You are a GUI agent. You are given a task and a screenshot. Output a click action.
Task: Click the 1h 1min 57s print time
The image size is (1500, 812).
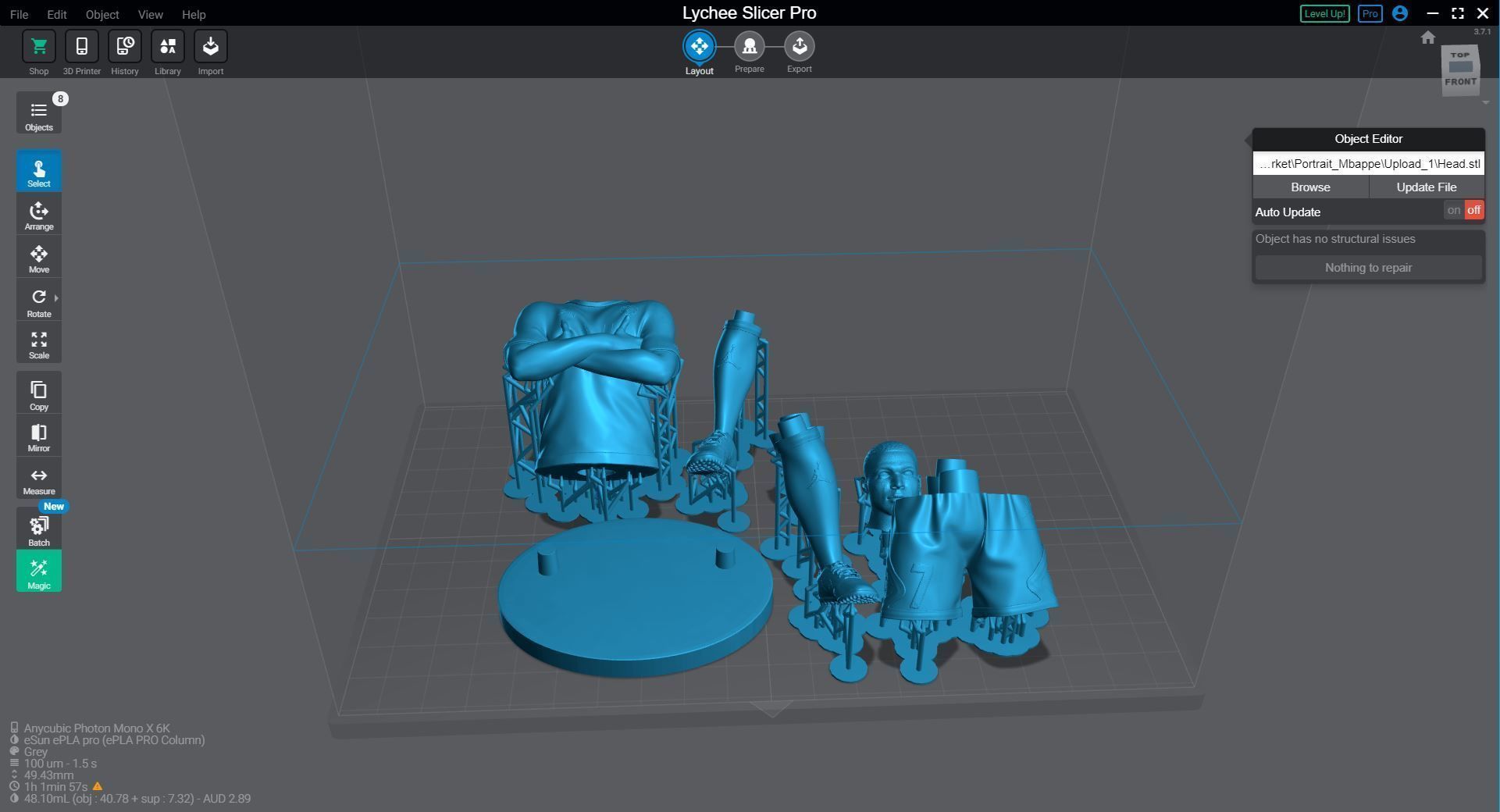click(55, 786)
